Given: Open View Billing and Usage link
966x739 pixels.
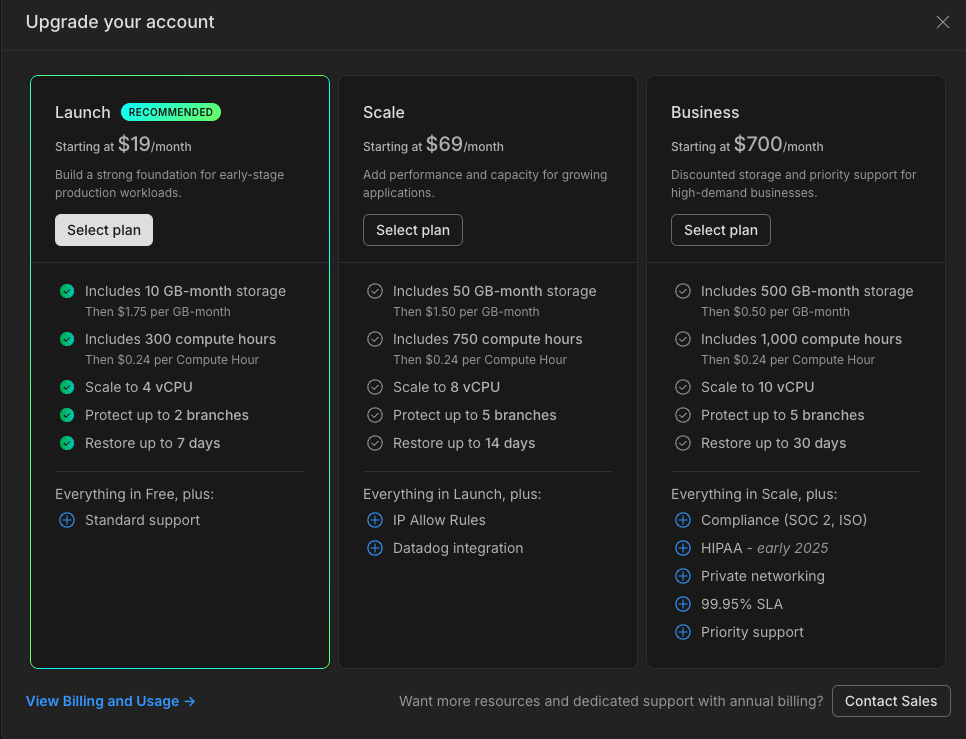Looking at the screenshot, I should 110,701.
